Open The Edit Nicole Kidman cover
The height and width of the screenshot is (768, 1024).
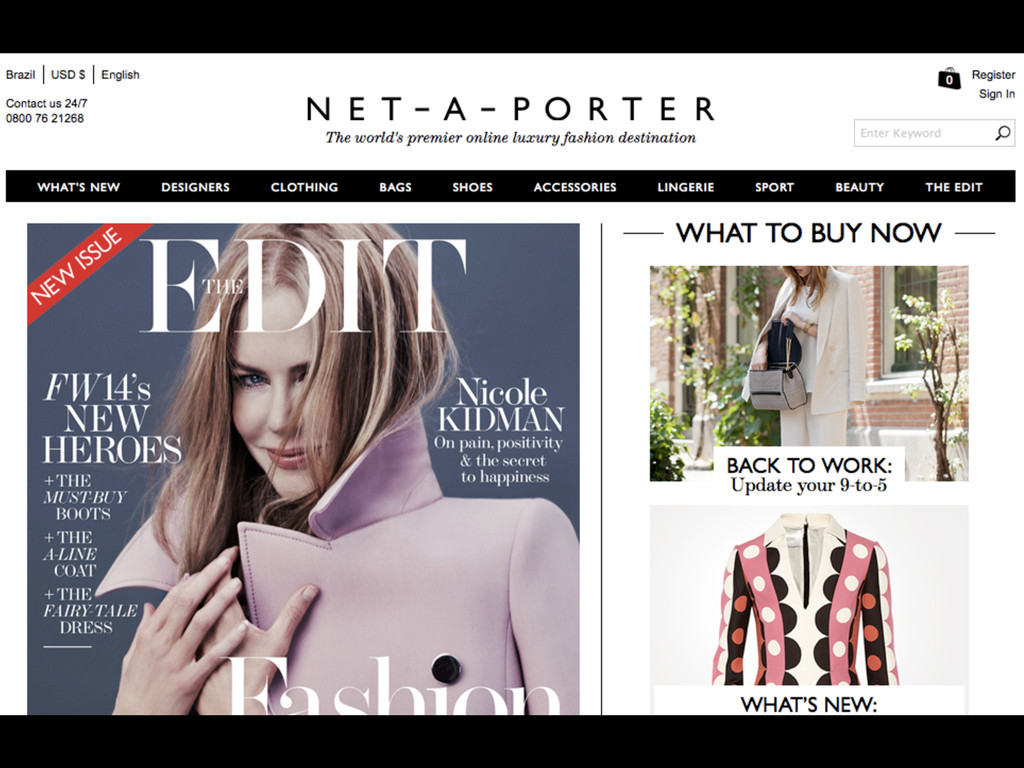coord(303,469)
